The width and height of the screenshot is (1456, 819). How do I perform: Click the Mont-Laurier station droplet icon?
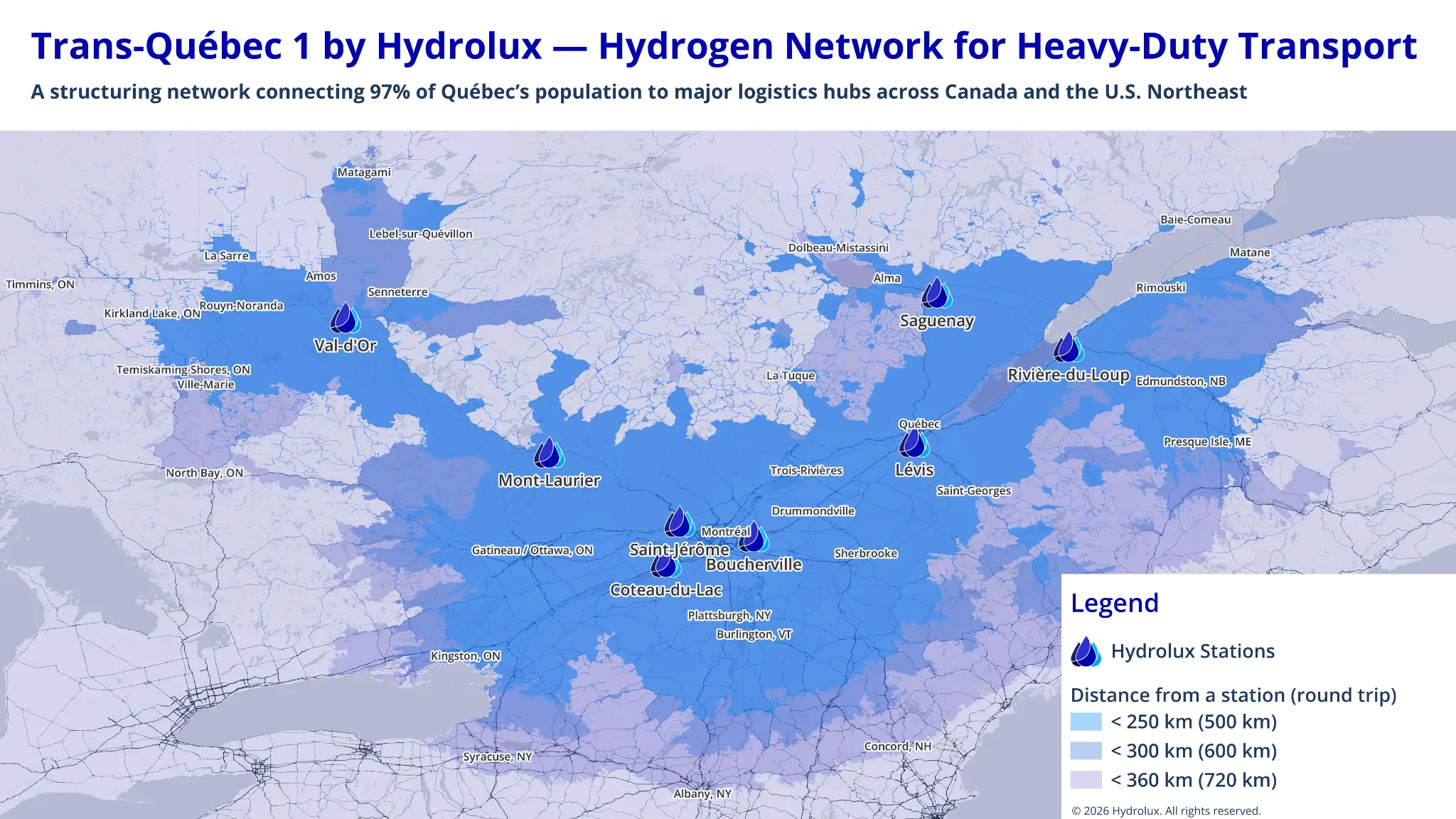549,453
